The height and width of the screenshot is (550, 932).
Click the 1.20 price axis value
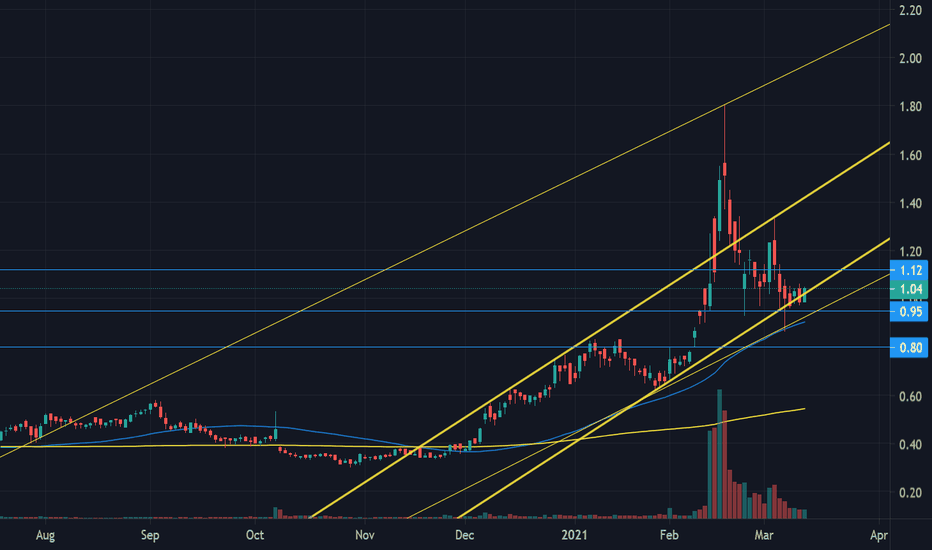click(x=911, y=252)
